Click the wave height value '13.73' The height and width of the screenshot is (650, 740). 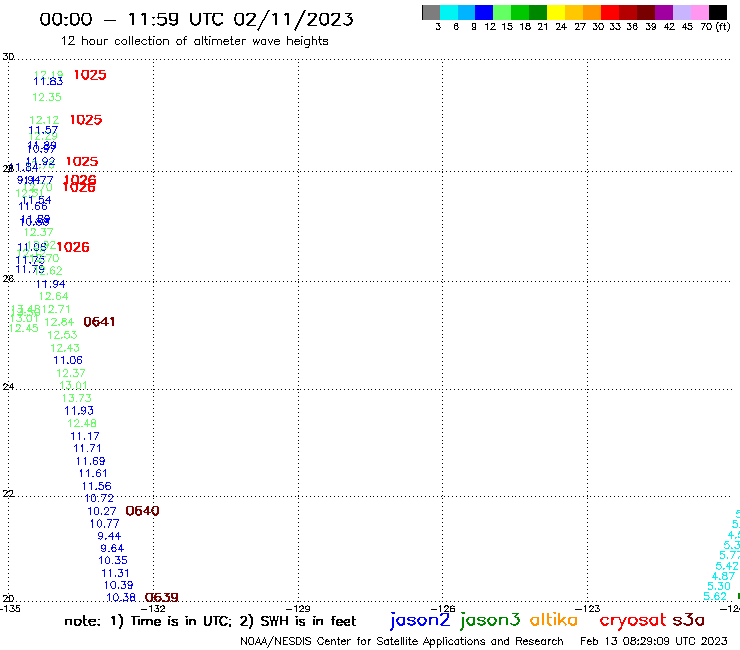point(76,398)
